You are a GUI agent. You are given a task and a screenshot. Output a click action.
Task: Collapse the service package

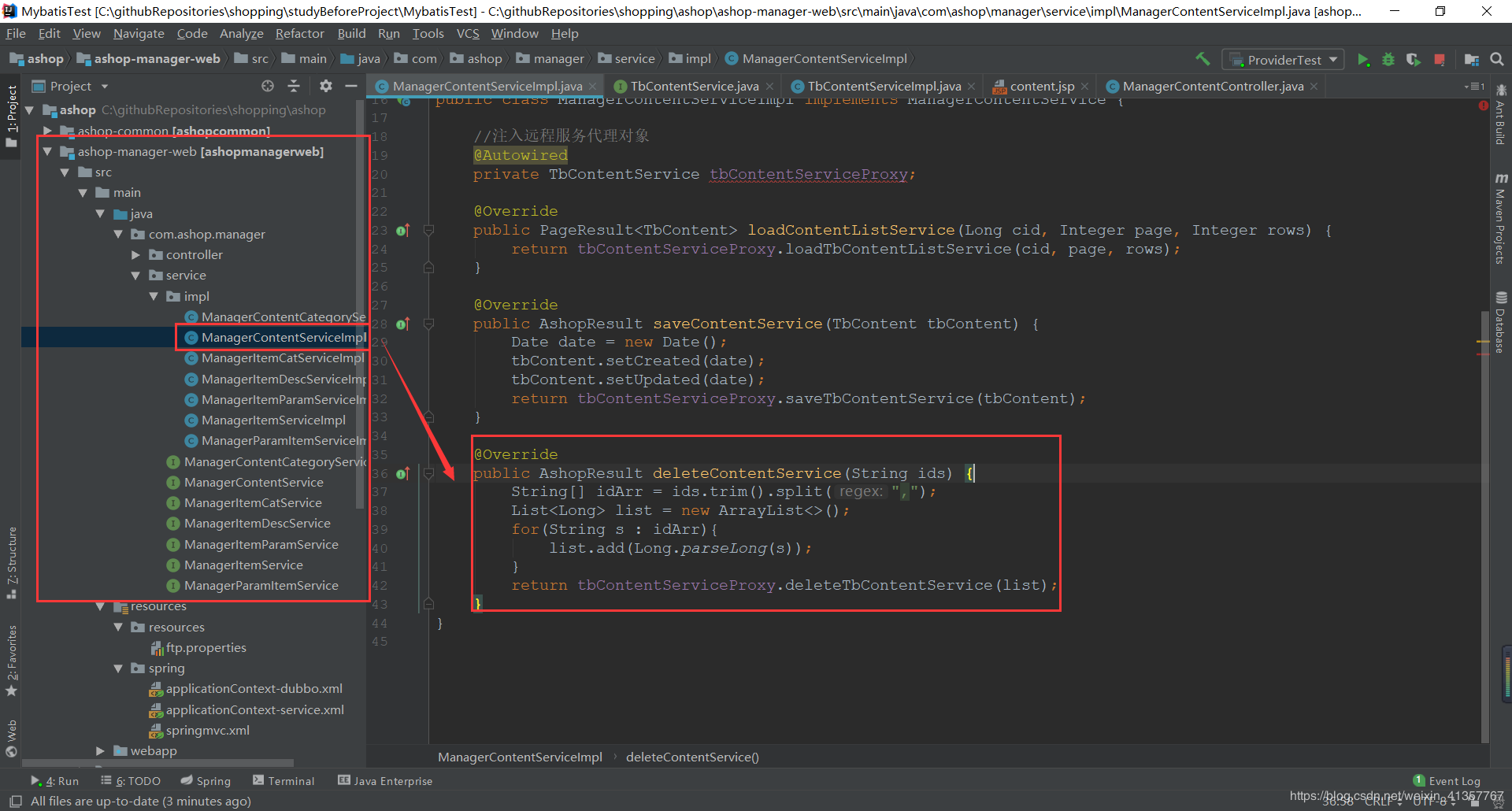point(135,276)
